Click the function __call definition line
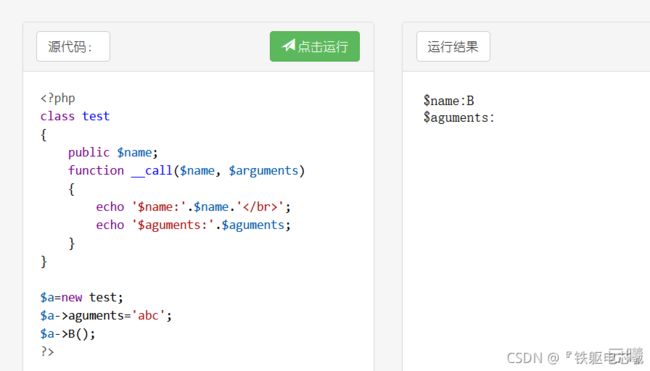 pos(187,170)
